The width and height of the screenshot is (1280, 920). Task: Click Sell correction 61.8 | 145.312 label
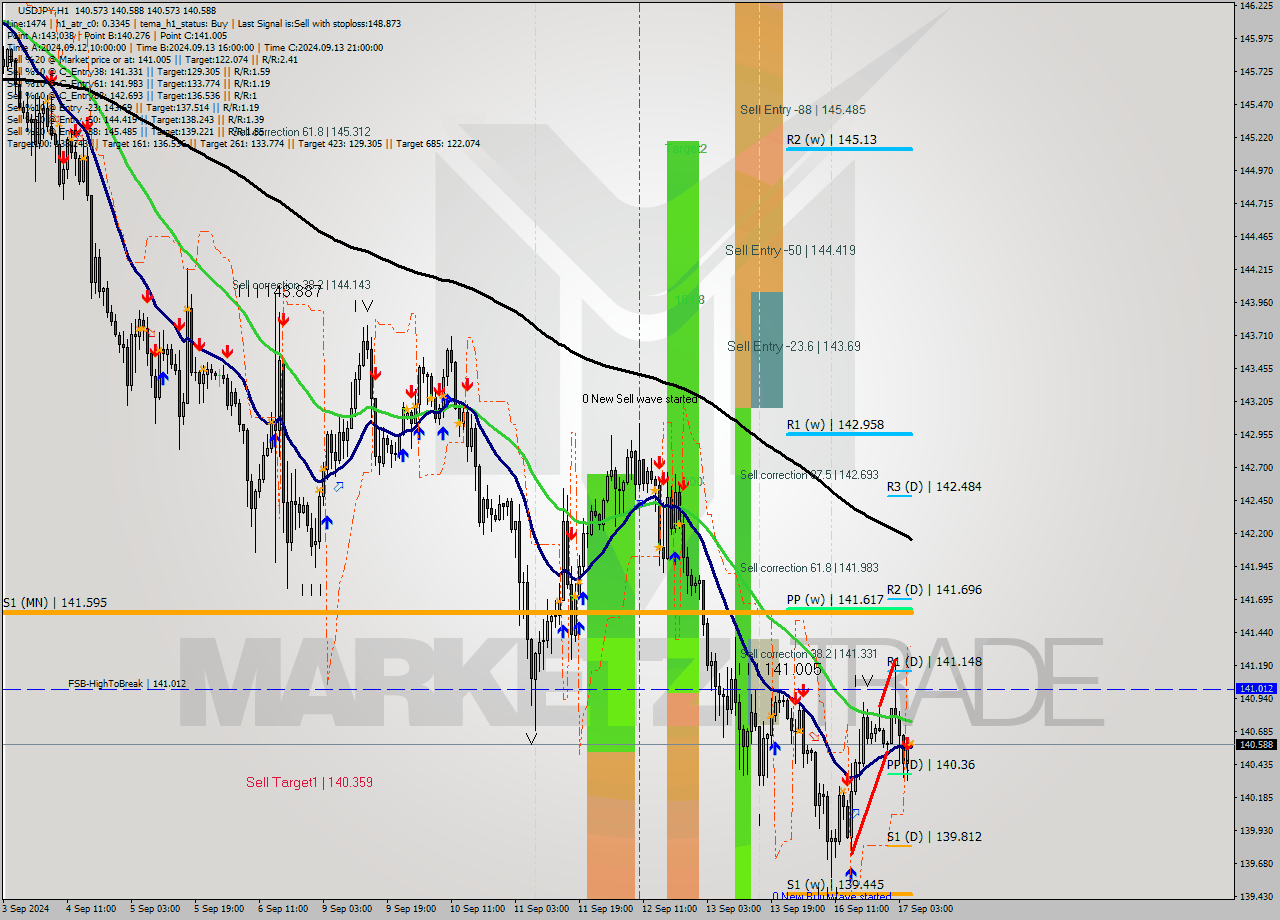coord(301,132)
